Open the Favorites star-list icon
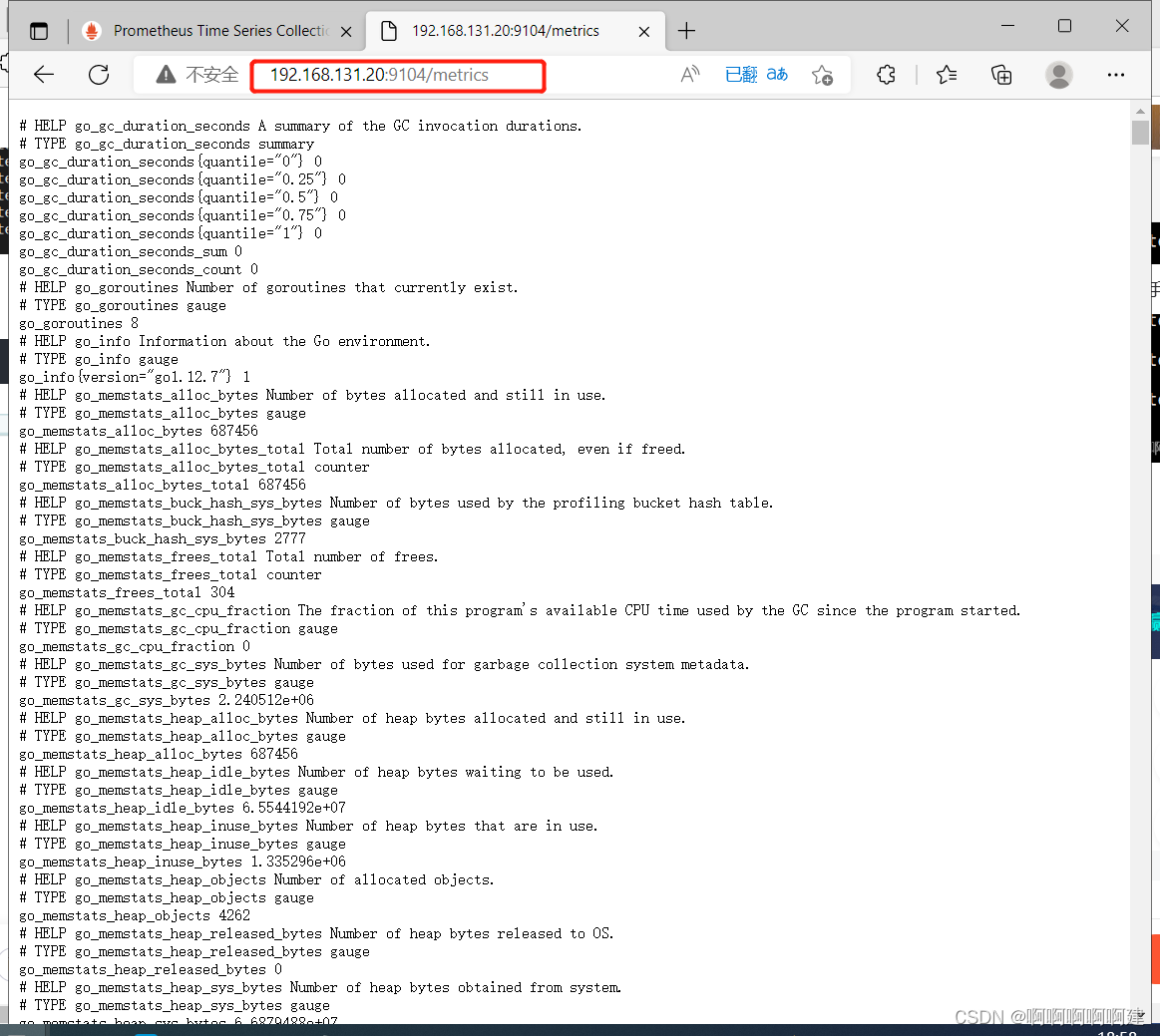The width and height of the screenshot is (1160, 1036). pos(946,75)
